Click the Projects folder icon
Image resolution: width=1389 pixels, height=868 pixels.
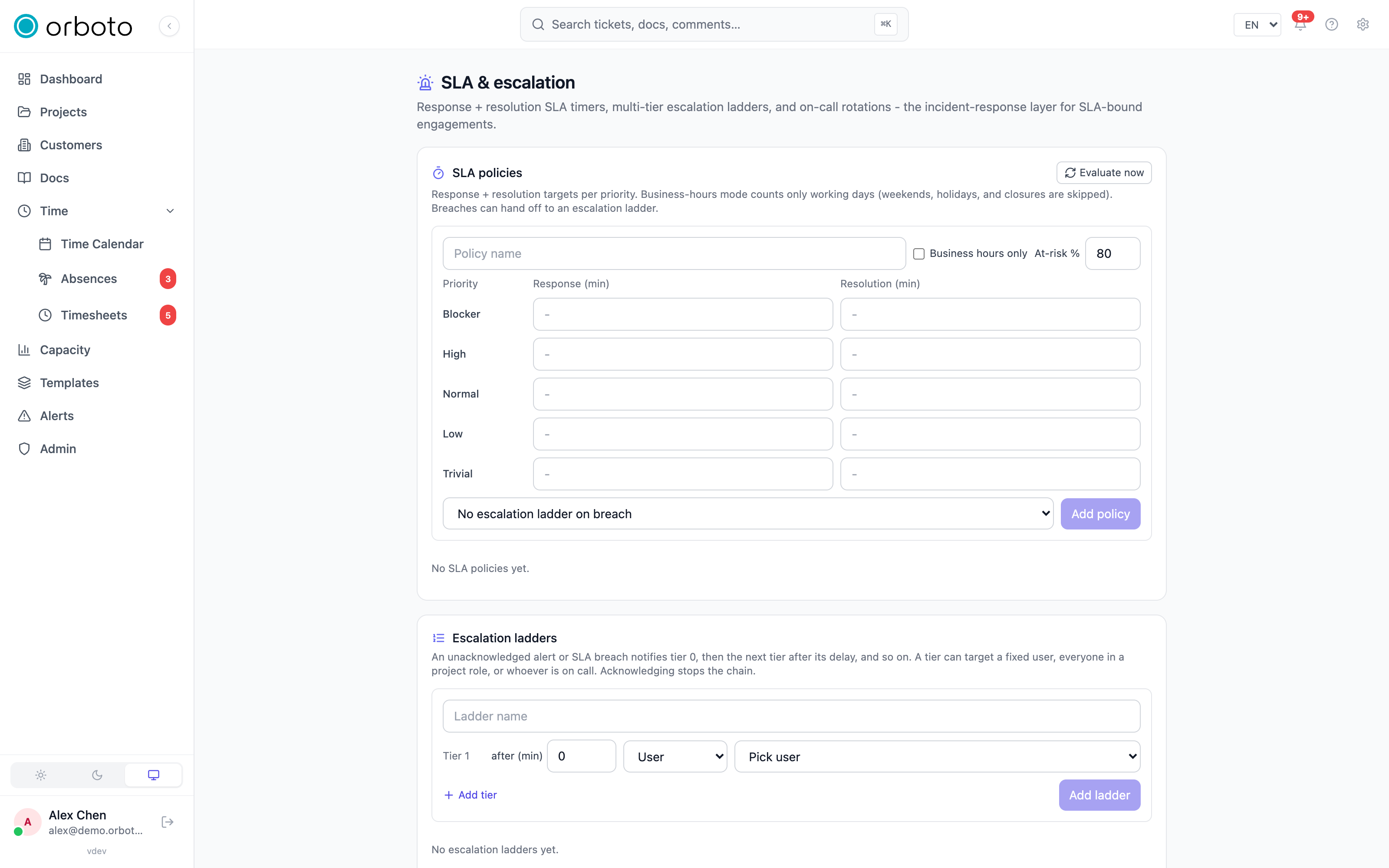coord(24,112)
